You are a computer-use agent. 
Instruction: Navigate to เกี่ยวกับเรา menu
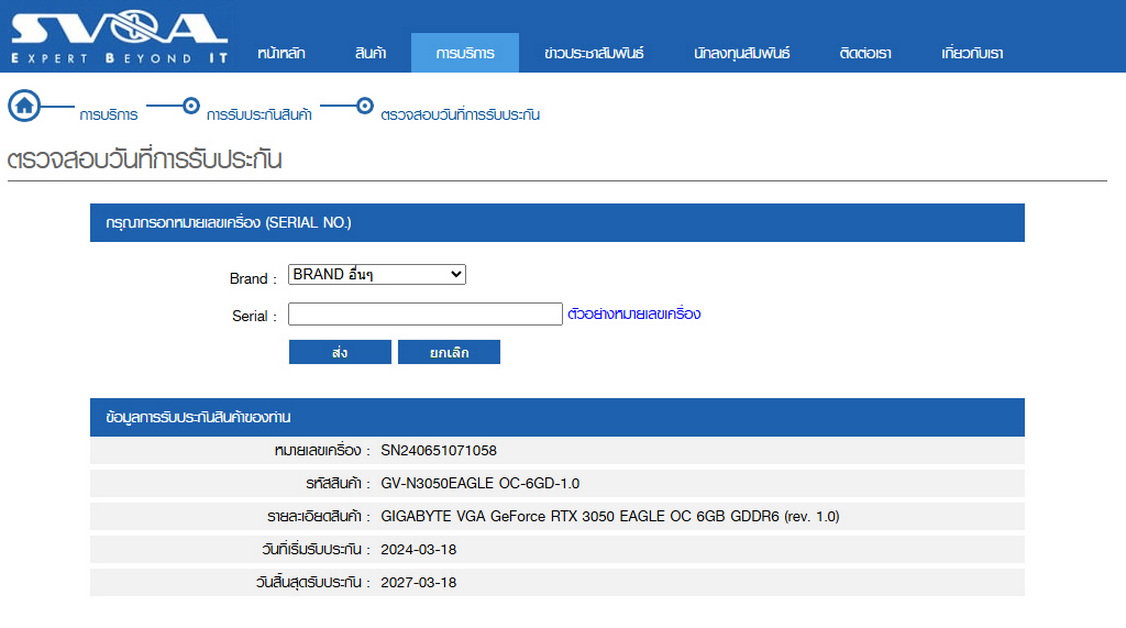point(972,53)
